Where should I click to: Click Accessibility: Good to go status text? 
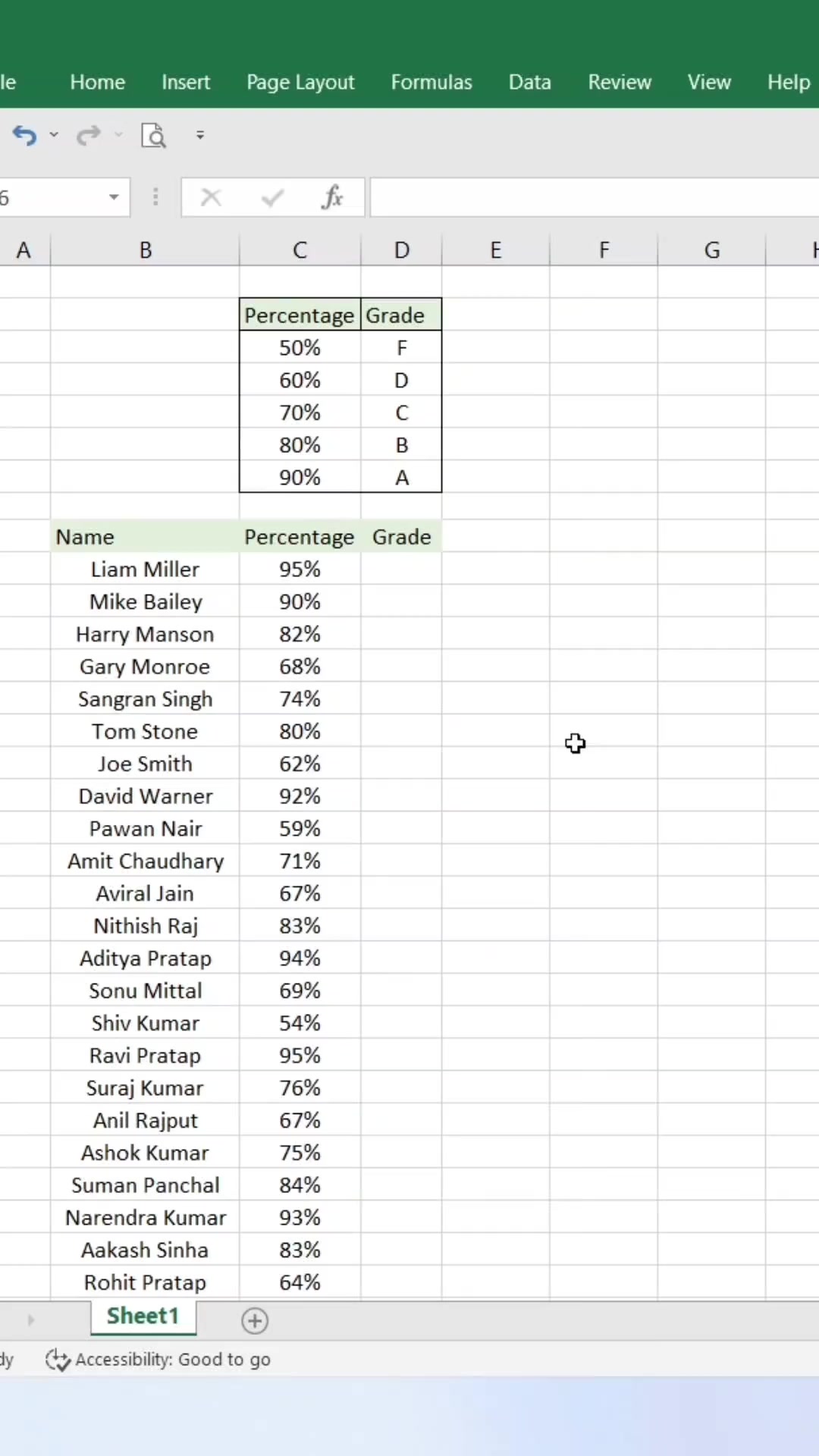click(173, 1360)
